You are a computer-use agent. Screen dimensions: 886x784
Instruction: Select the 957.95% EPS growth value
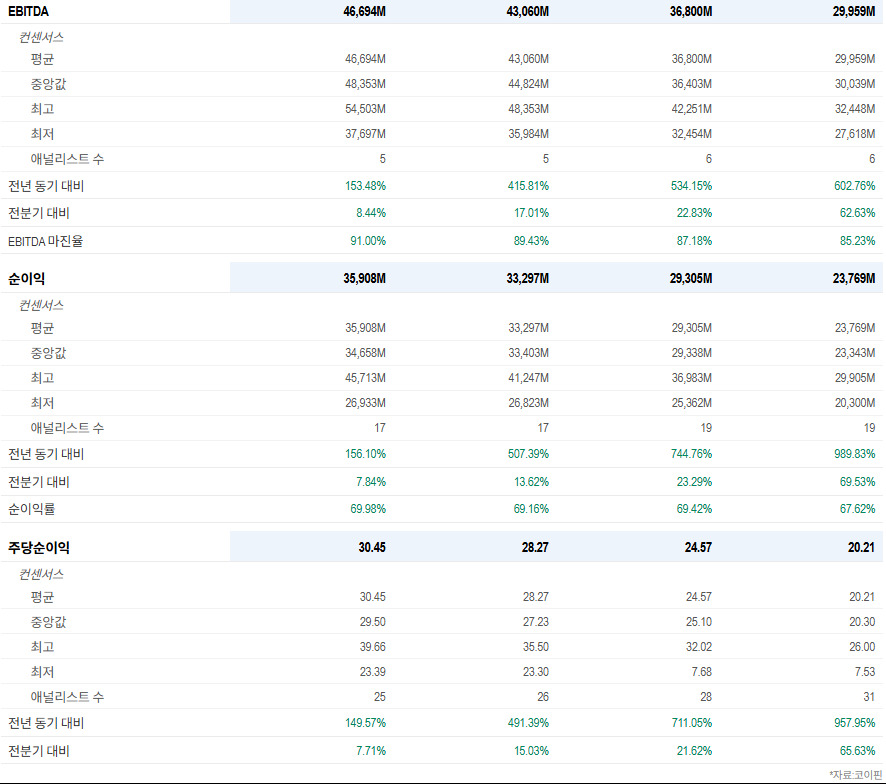click(854, 723)
